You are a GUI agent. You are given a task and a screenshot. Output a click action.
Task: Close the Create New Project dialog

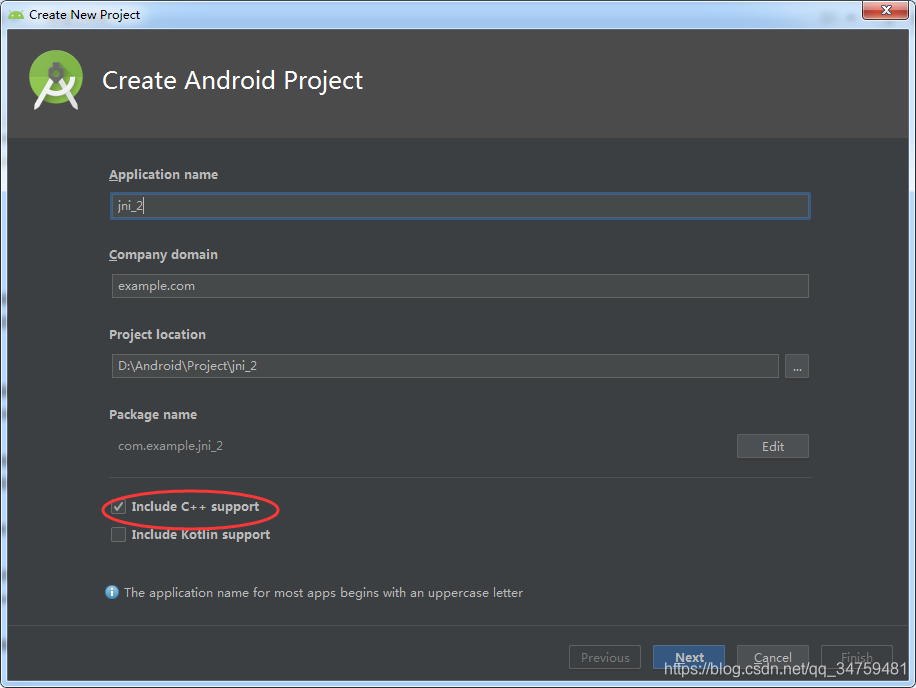click(888, 11)
